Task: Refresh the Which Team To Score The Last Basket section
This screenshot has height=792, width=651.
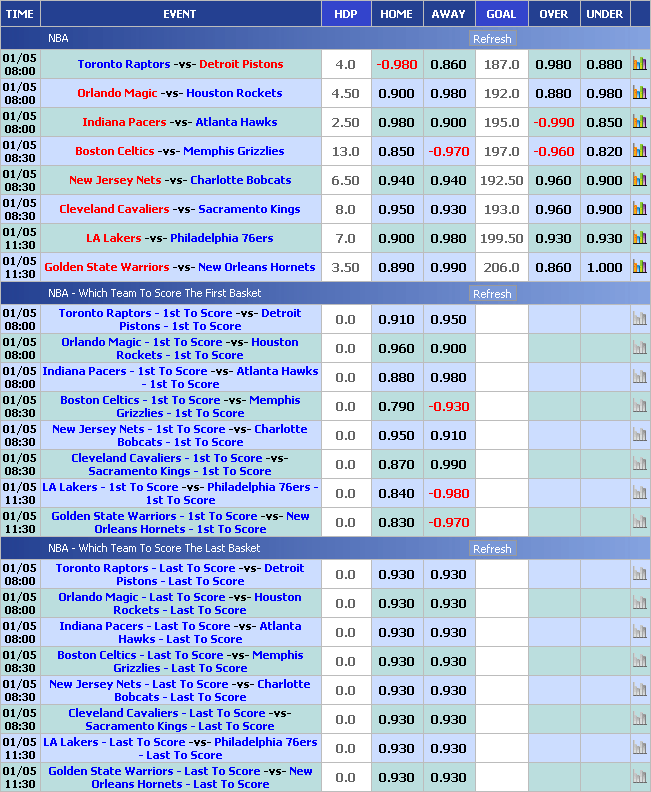Action: pyautogui.click(x=492, y=549)
